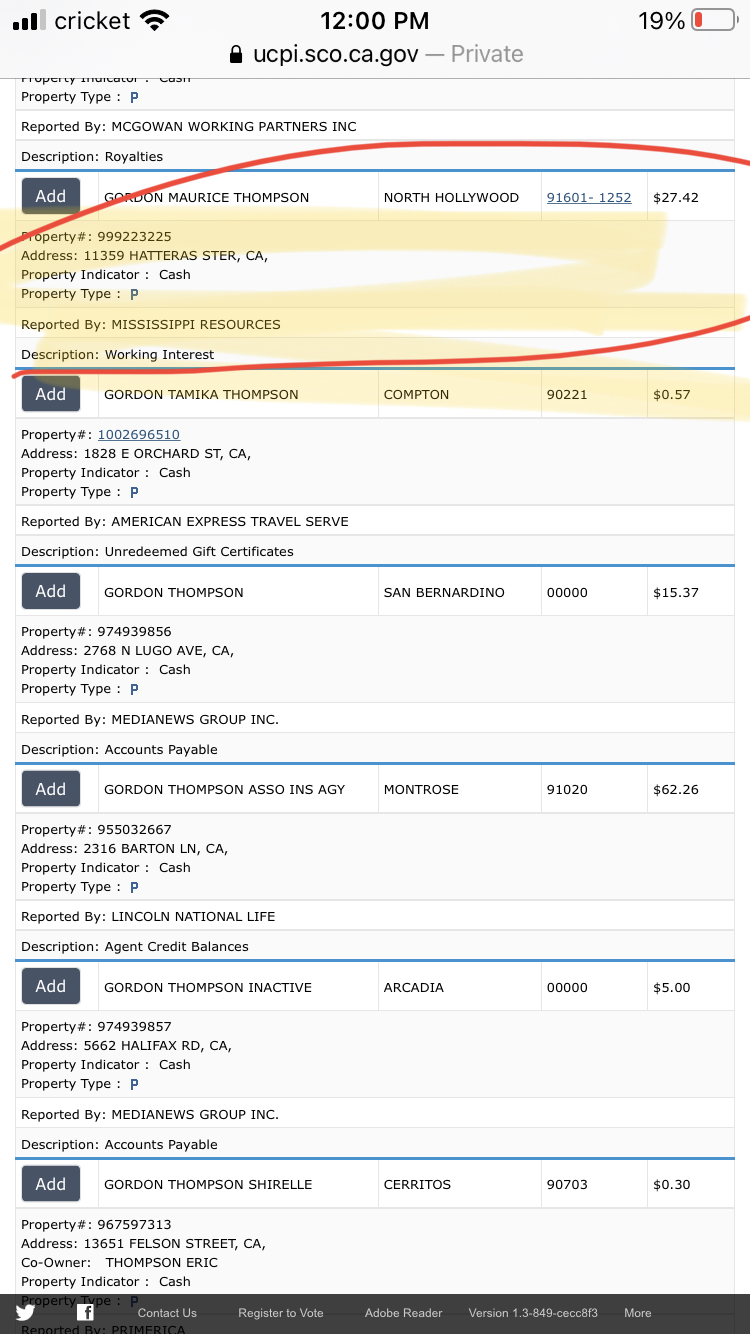Add Gordon Thompson Shirelle property
The image size is (750, 1334).
pyautogui.click(x=51, y=1184)
